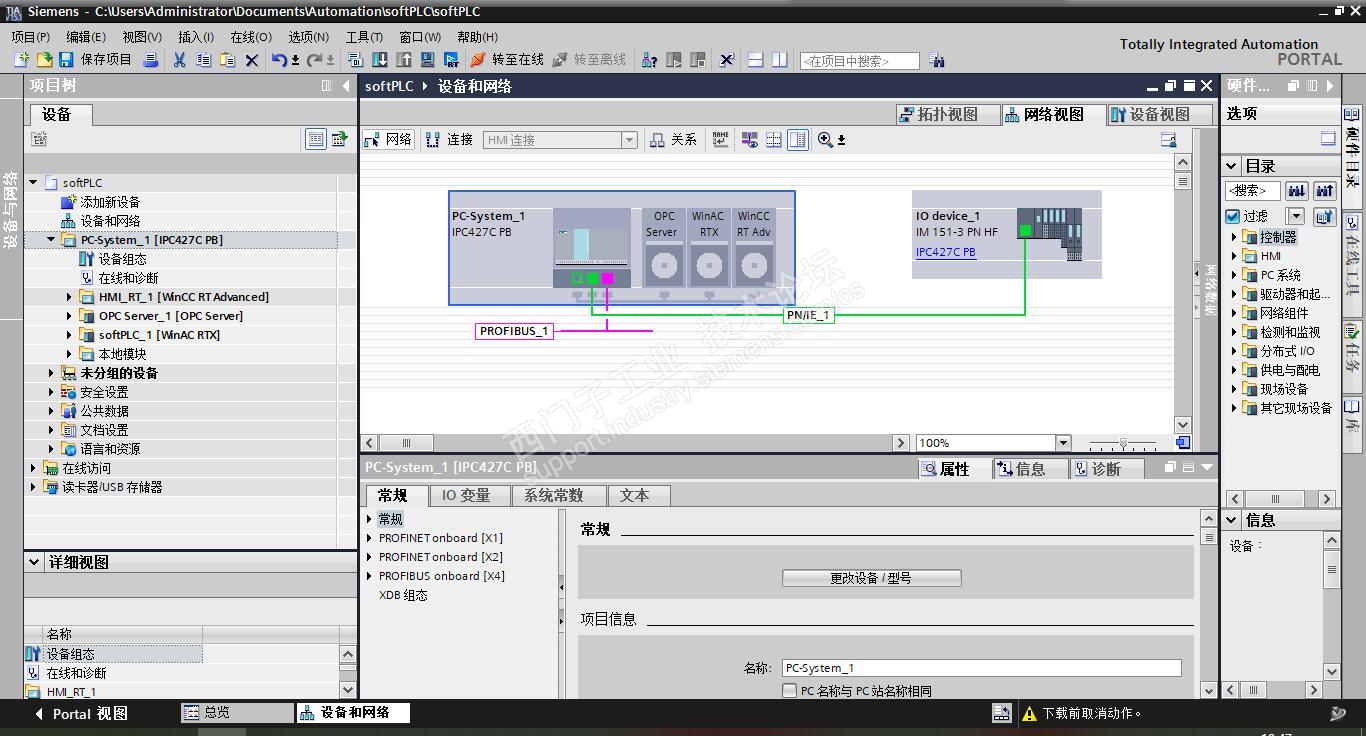
Task: Open 总览 overview in the bottom bar
Action: click(x=236, y=712)
